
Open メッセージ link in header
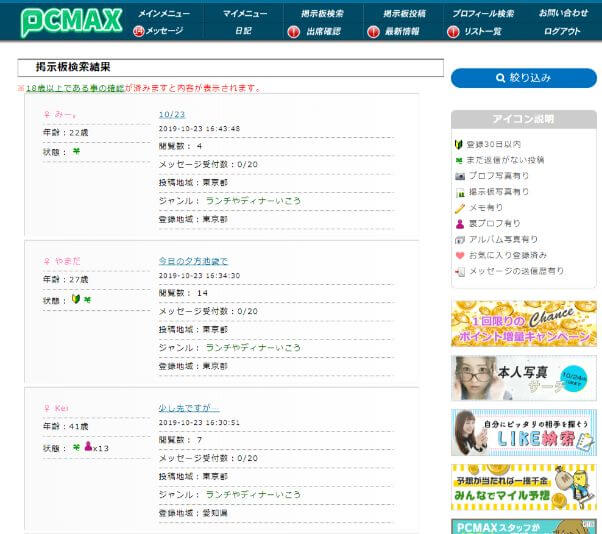pyautogui.click(x=164, y=31)
